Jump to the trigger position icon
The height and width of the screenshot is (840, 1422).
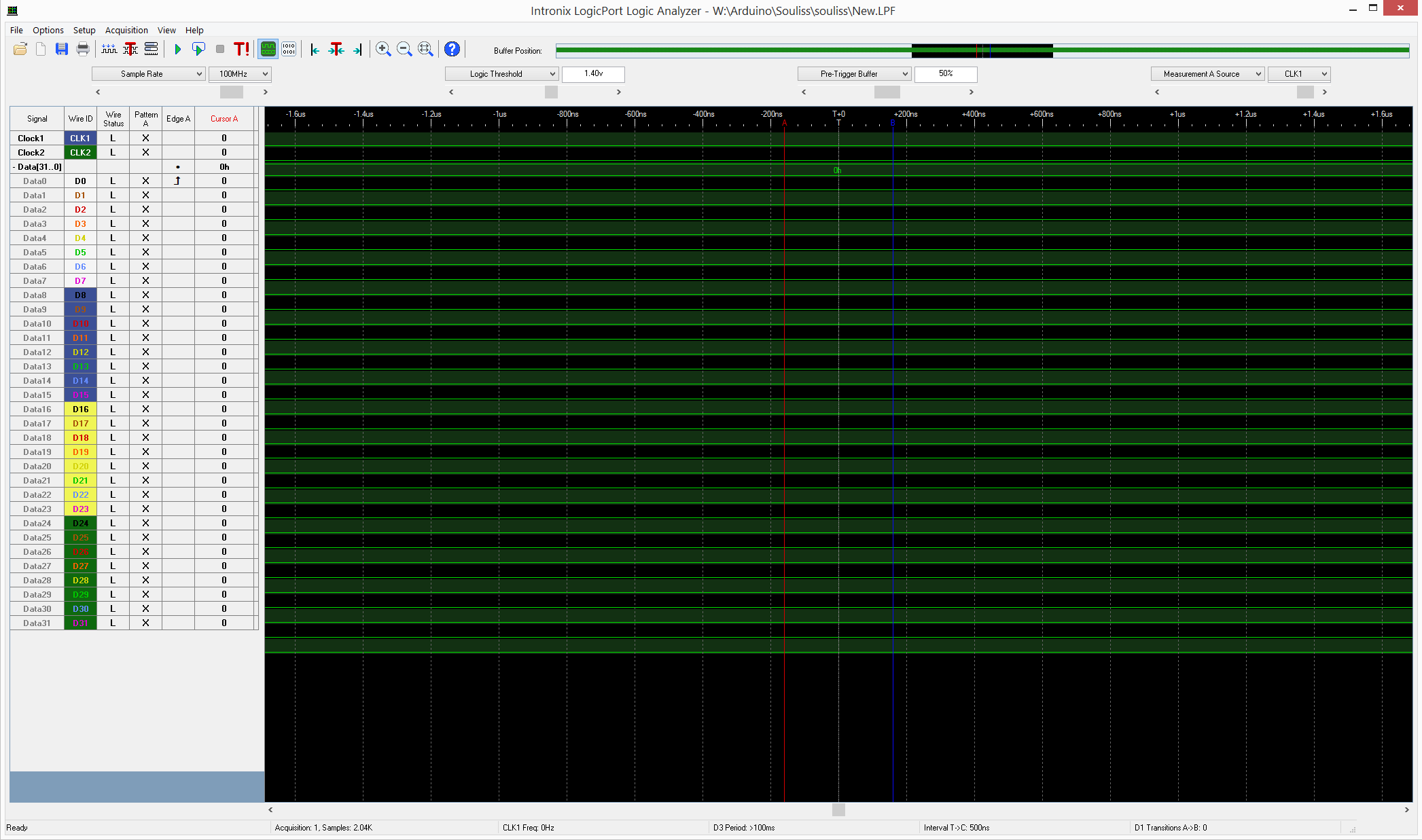coord(336,49)
